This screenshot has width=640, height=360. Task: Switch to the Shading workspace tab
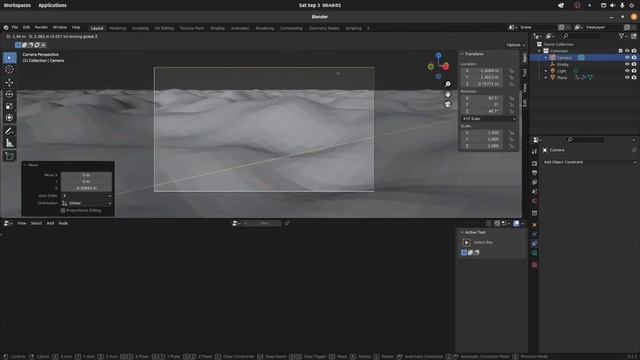point(217,28)
